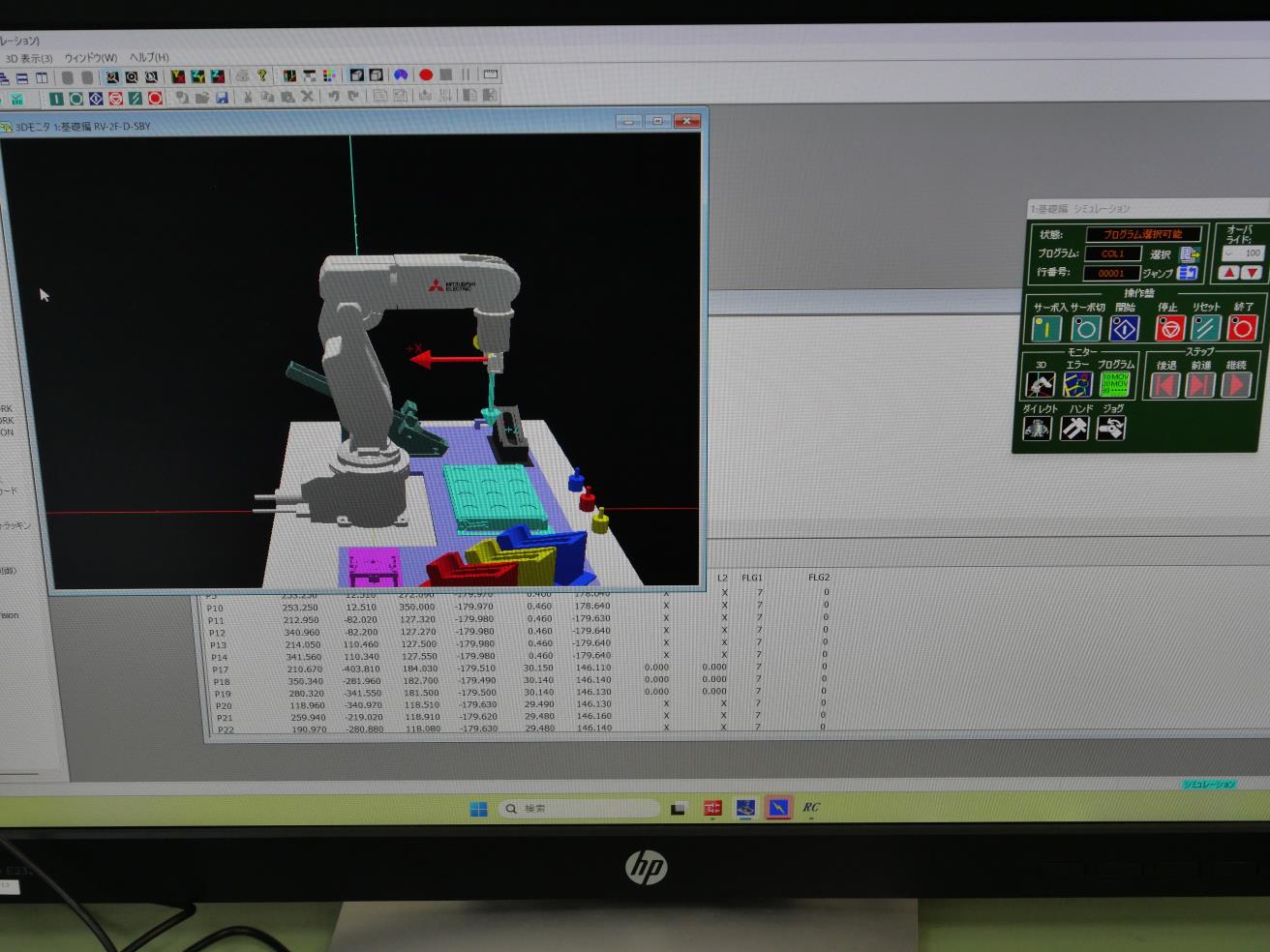Click the X delete icon in toolbar
The height and width of the screenshot is (952, 1270).
307,96
